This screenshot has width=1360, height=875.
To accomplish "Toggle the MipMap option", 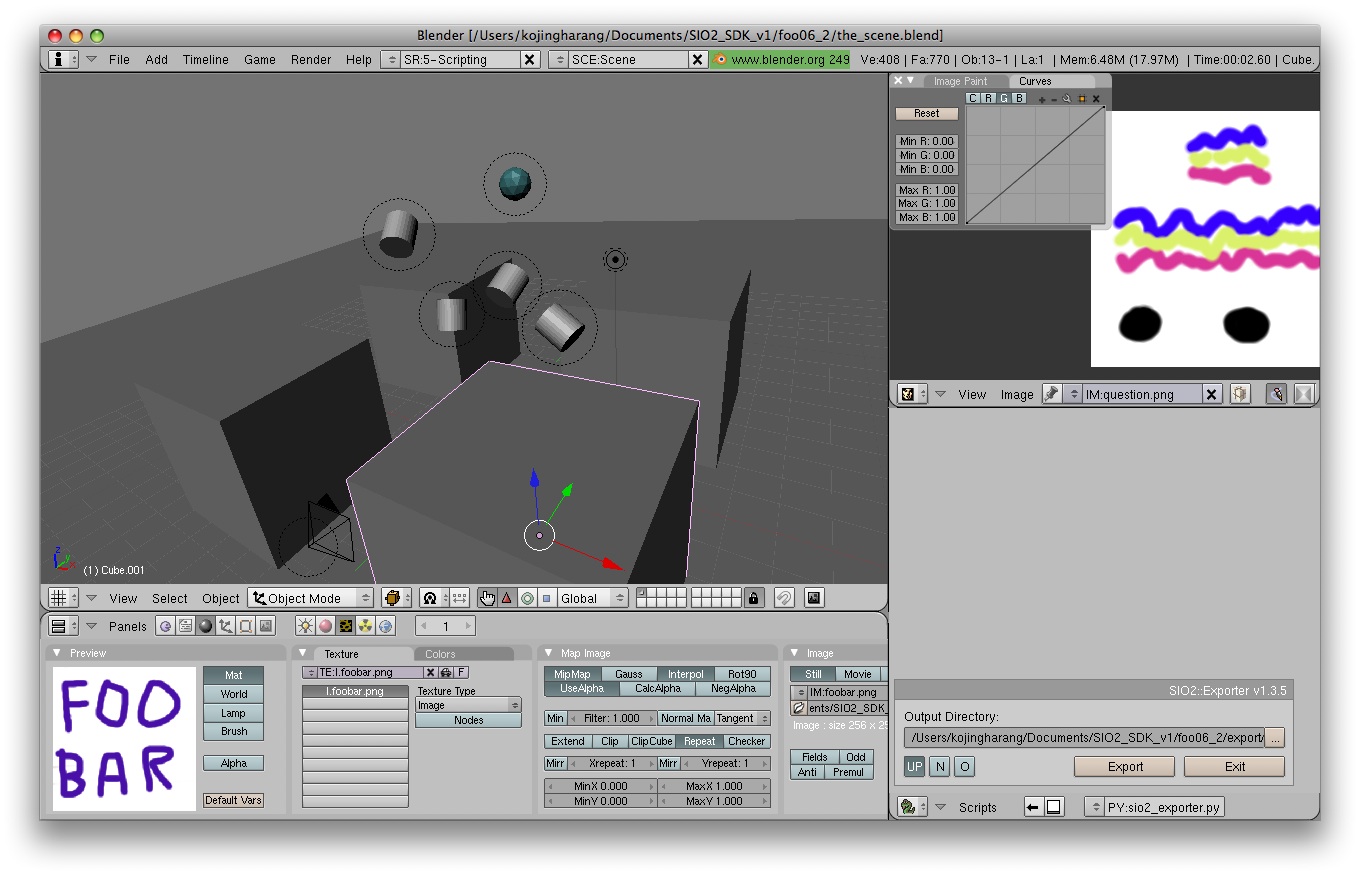I will point(572,674).
